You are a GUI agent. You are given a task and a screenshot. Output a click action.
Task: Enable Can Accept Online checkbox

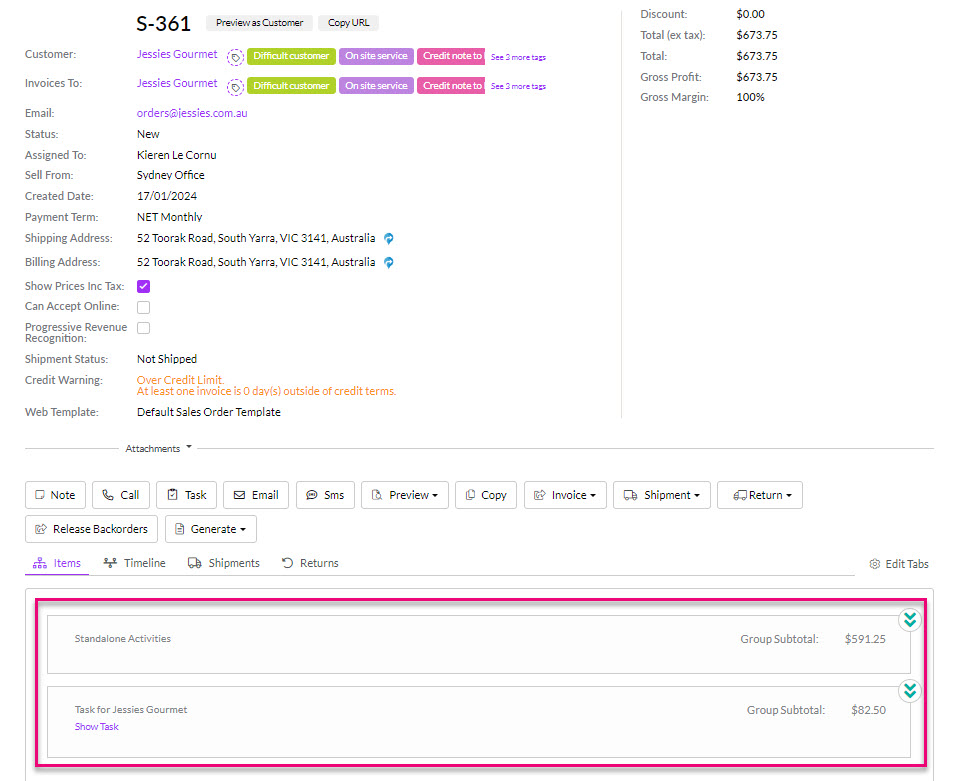tap(144, 307)
